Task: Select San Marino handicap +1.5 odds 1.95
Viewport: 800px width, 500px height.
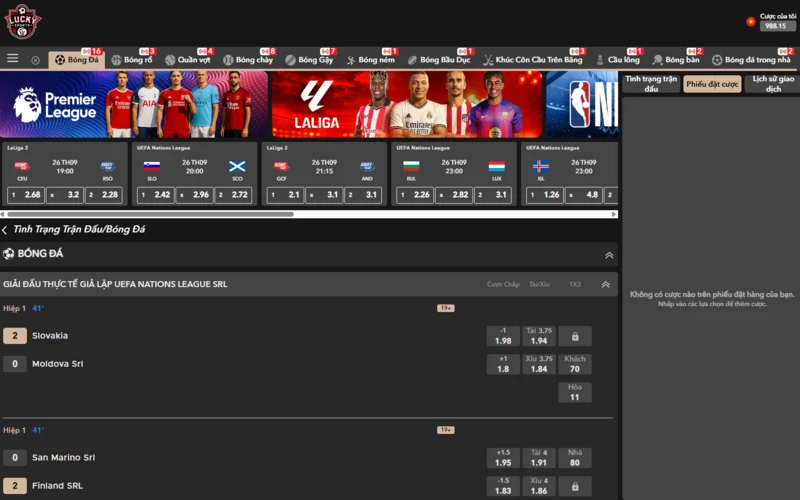Action: [503, 458]
